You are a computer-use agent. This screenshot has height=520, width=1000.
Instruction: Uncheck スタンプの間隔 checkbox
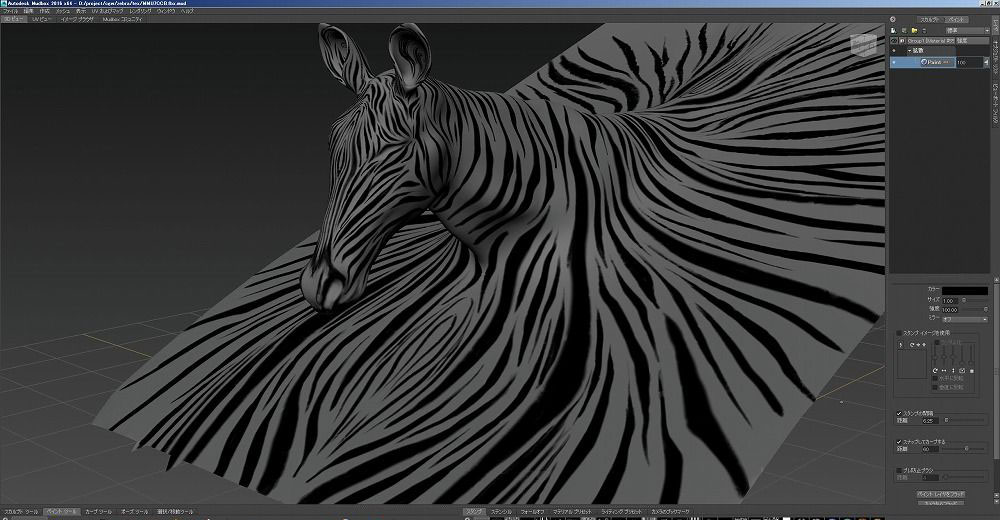(899, 413)
